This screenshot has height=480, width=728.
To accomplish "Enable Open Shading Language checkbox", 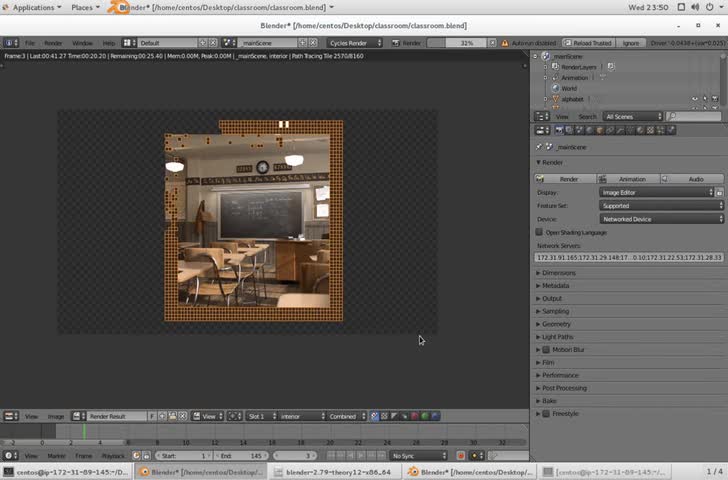I will tap(539, 232).
